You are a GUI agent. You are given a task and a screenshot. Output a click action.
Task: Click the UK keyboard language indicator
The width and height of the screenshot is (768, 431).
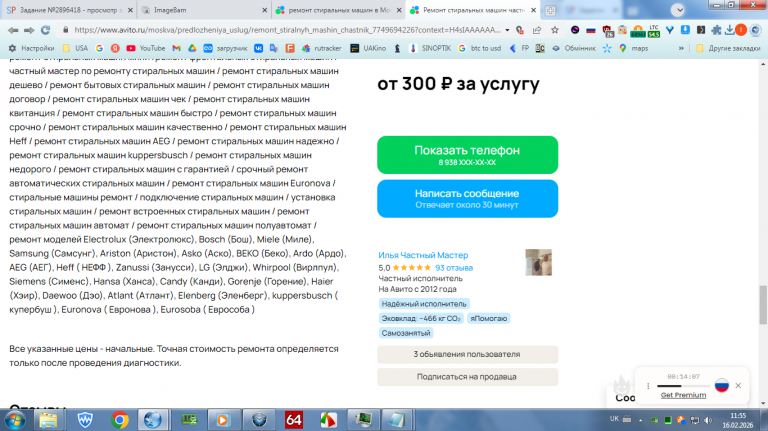(614, 419)
